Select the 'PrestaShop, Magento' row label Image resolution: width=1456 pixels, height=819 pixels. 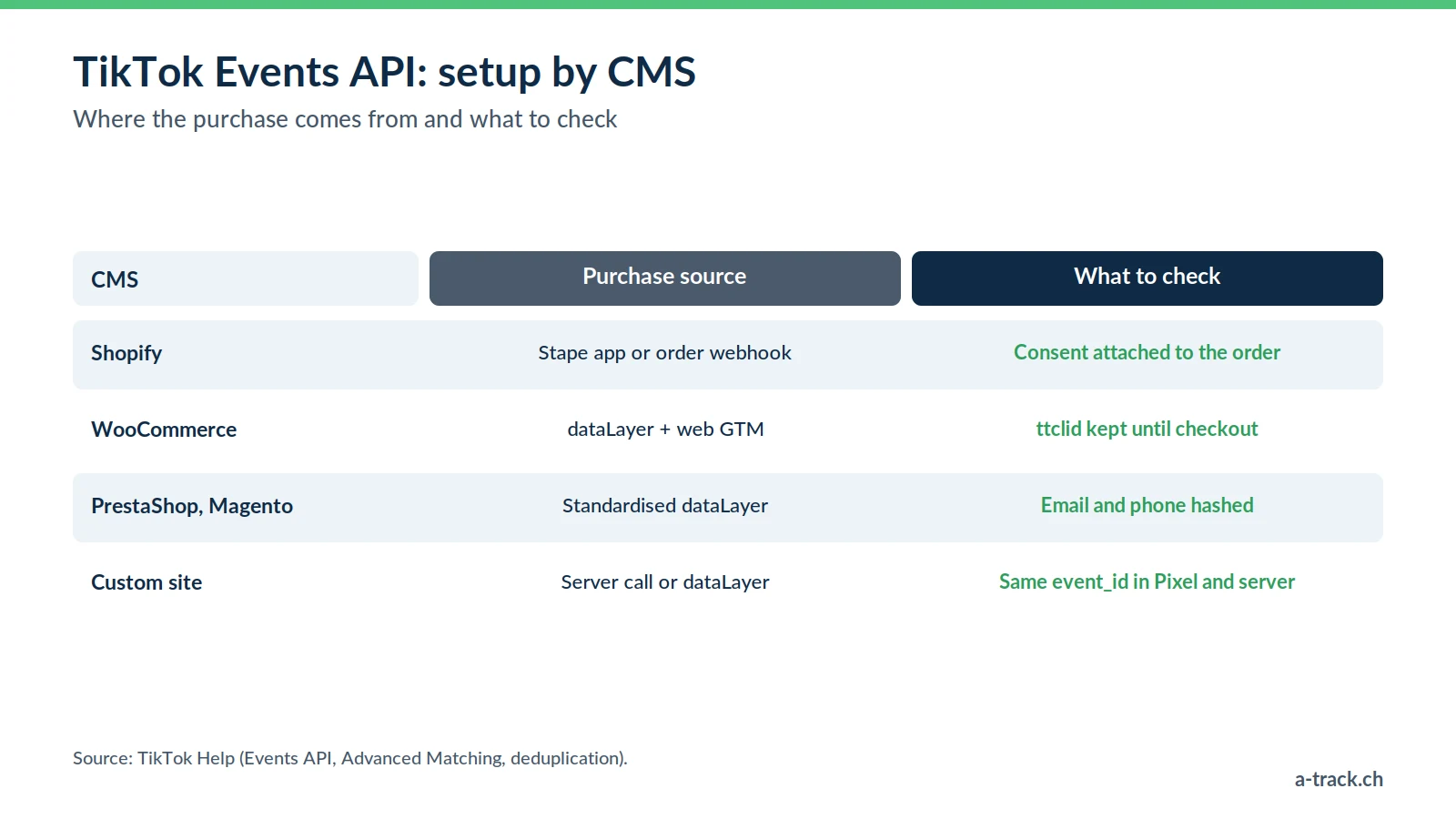pos(192,506)
